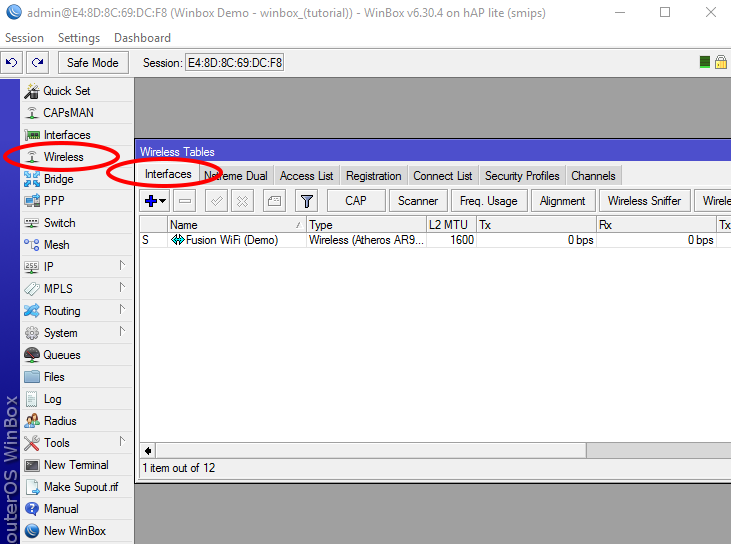The width and height of the screenshot is (731, 544).
Task: Switch to Security Profiles tab
Action: tap(522, 176)
